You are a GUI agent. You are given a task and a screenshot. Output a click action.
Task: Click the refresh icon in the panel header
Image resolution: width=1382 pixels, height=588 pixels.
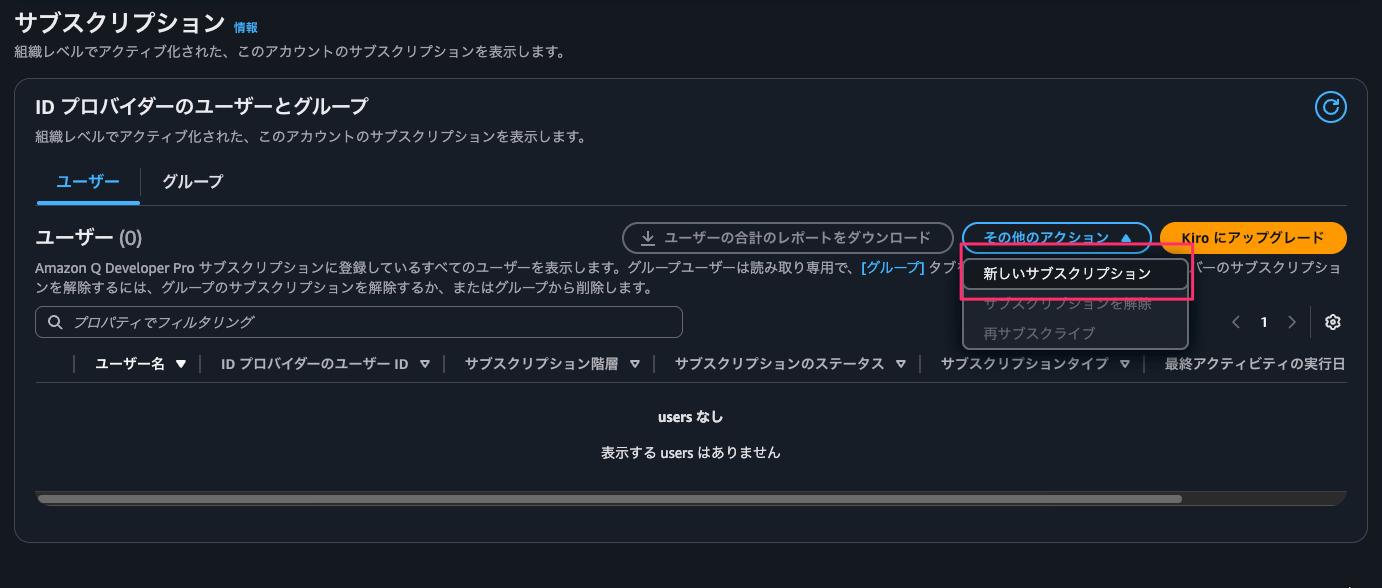1330,107
